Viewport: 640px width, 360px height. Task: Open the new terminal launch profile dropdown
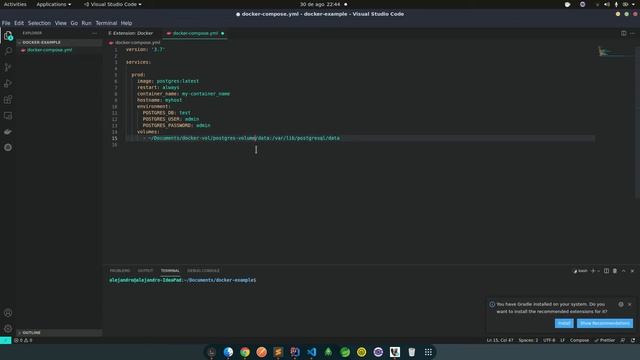(x=598, y=271)
